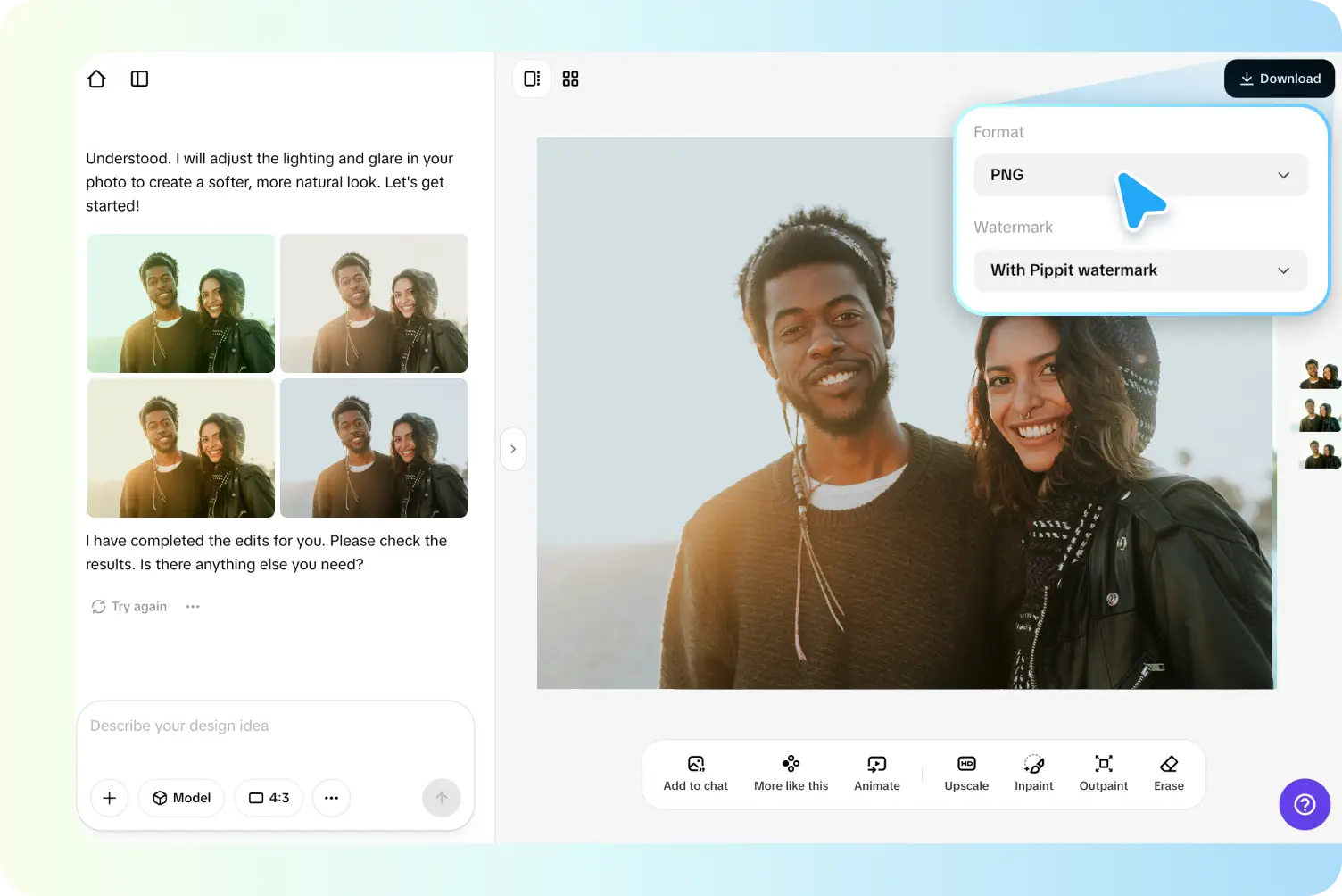
Task: Switch to grid view of results
Action: tap(570, 79)
